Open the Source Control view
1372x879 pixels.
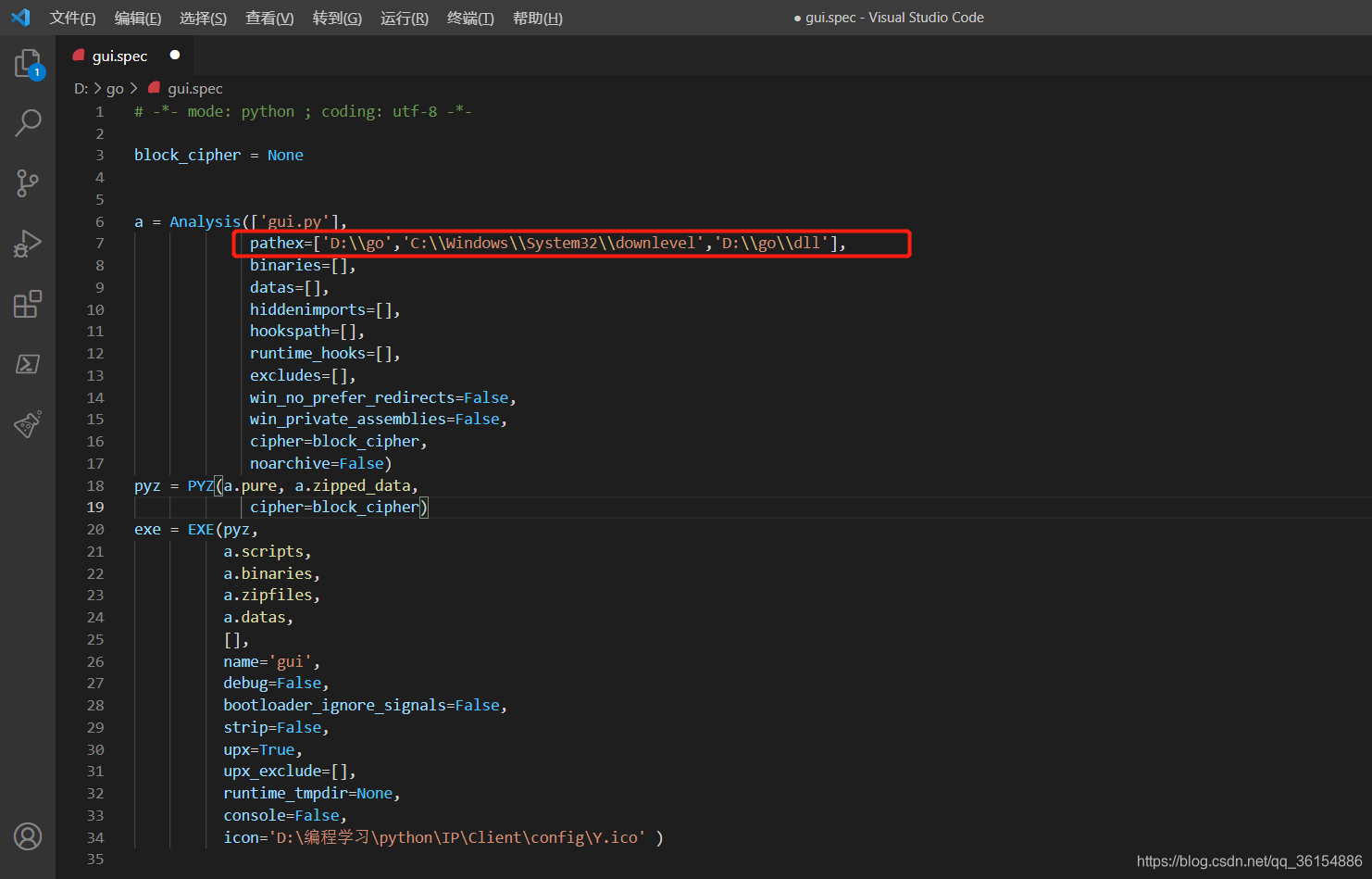pyautogui.click(x=27, y=182)
